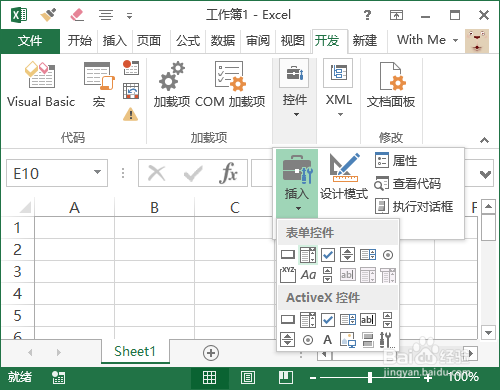Click the lines icon in quick access toolbar
Screen dimensions: 500x390
pos(106,15)
